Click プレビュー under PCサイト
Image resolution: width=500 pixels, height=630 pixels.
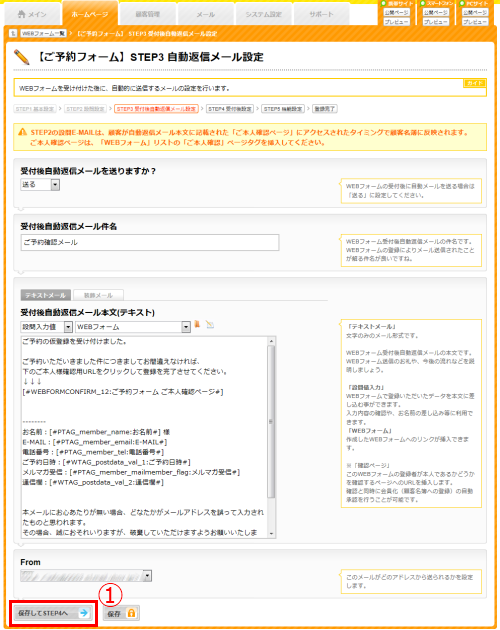(x=475, y=22)
